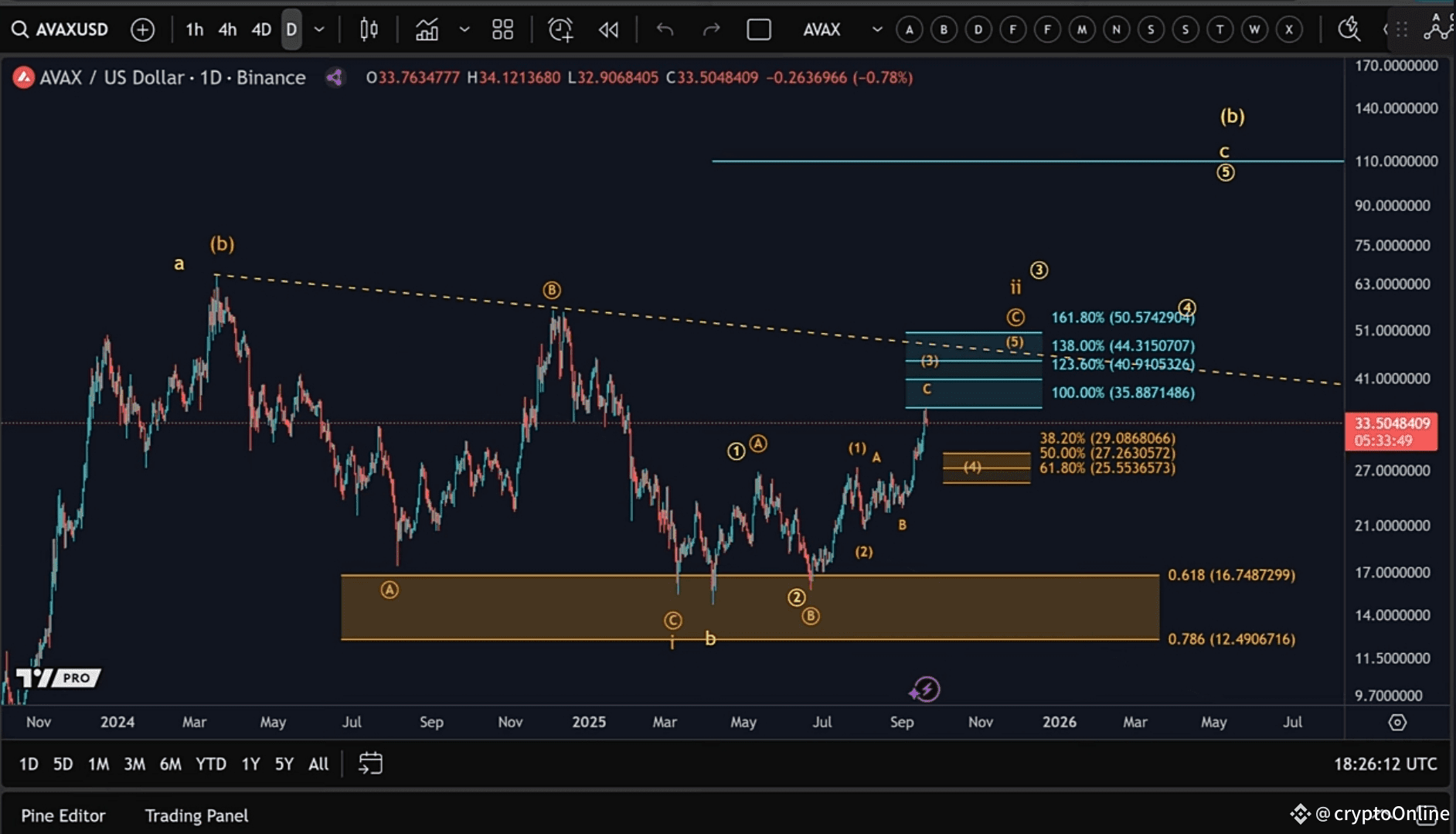Click the 100.00% (35.8871486) Fibonacci label
Screen dimensions: 1456x834
click(x=1122, y=392)
